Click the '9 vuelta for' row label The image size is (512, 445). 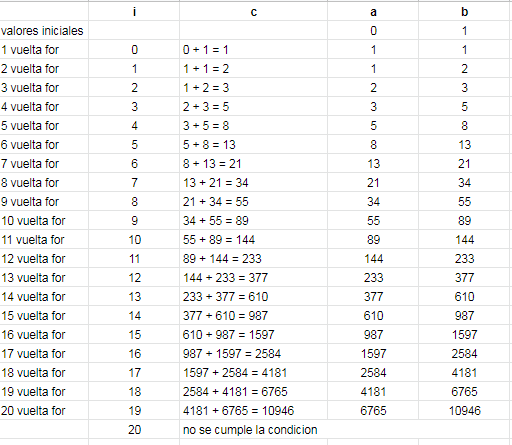(44, 201)
